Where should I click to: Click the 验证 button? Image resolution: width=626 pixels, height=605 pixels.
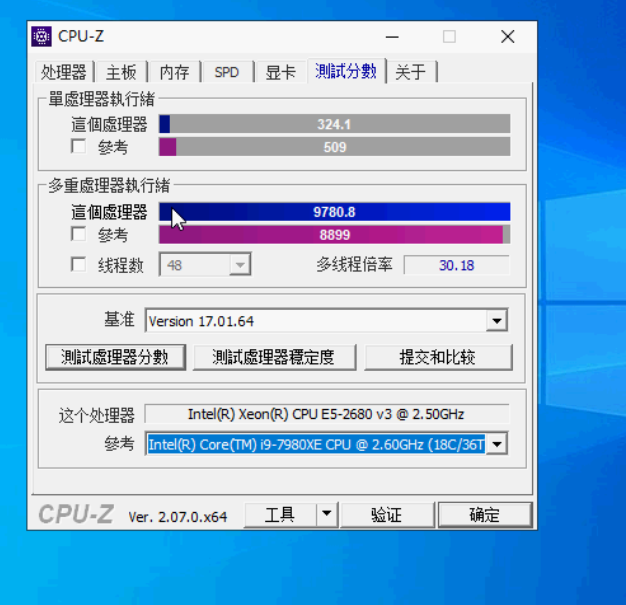[387, 515]
